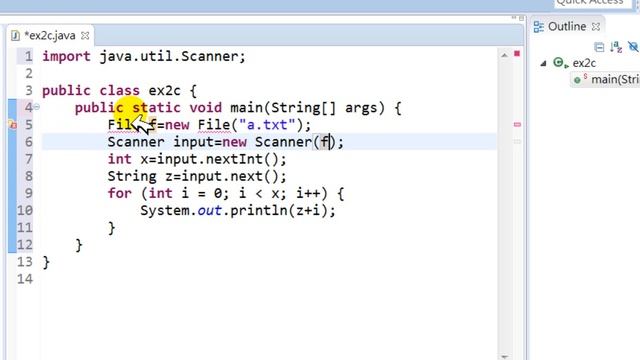Click the editor scrollbar down arrow

tap(504, 357)
